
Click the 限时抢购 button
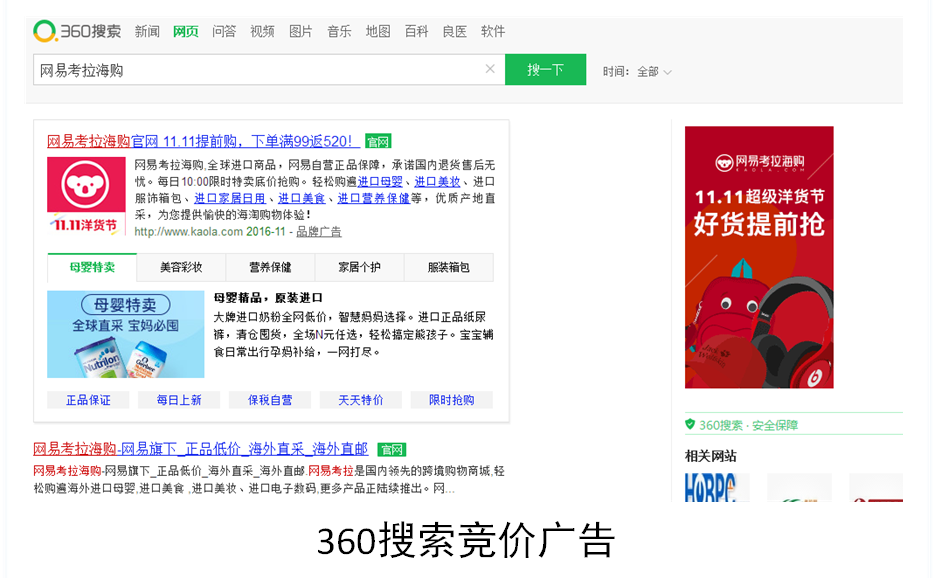451,400
